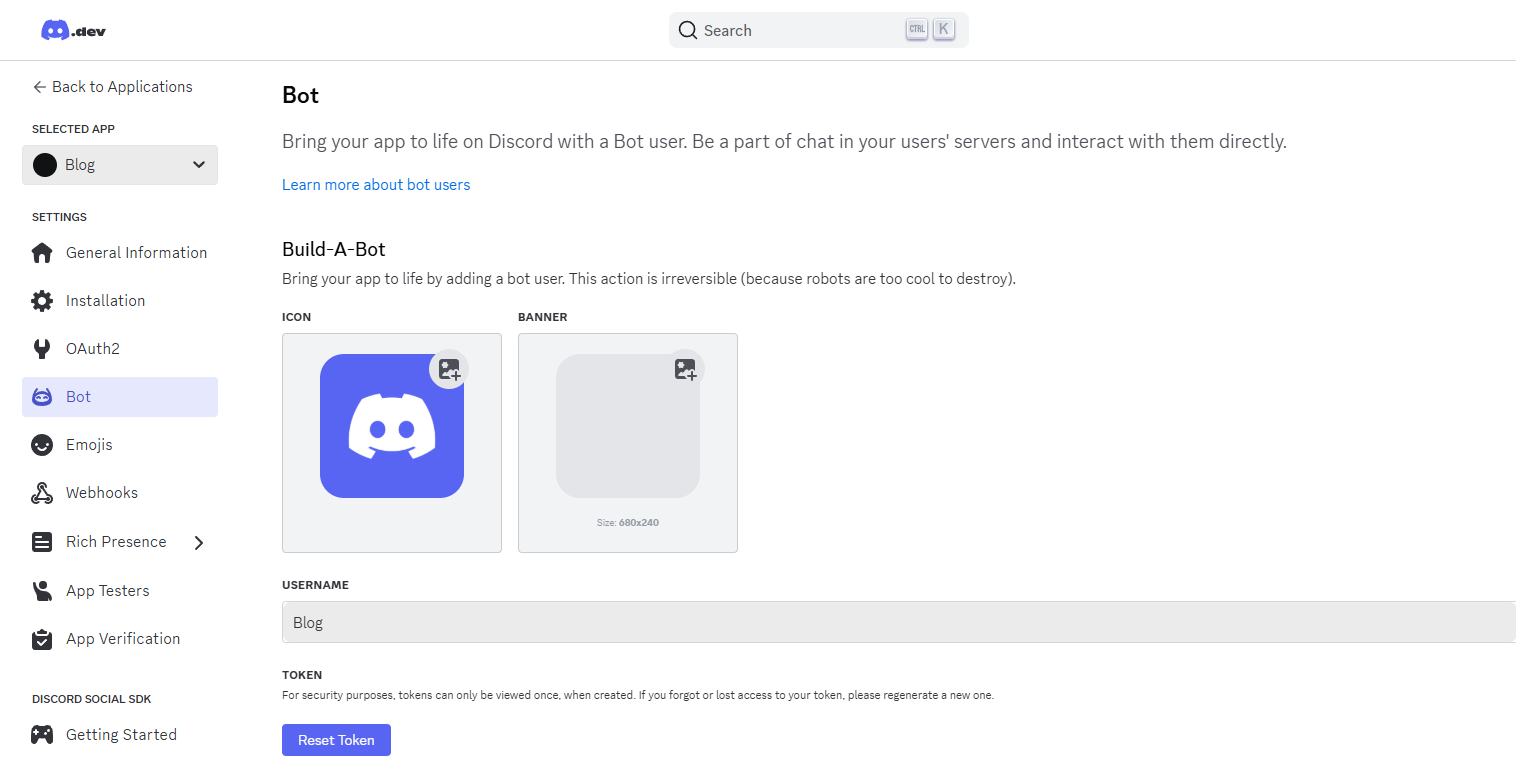Open the App Verification page
This screenshot has width=1516, height=772.
[x=120, y=639]
